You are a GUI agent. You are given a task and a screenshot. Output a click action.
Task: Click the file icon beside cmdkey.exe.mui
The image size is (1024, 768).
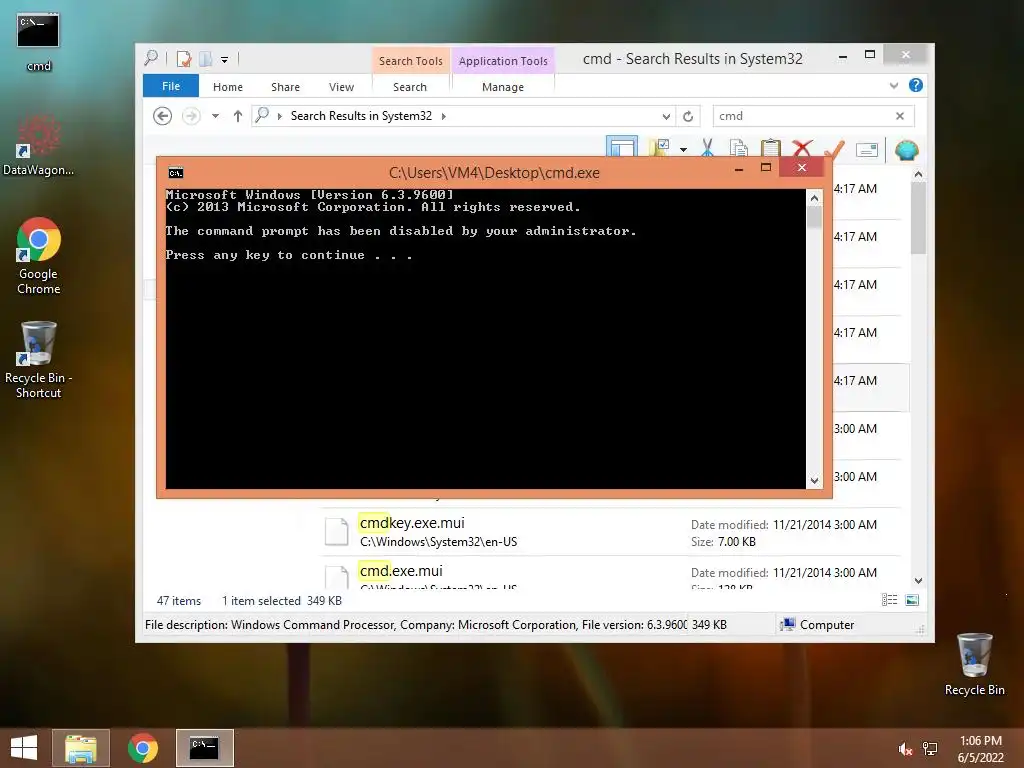pos(337,531)
